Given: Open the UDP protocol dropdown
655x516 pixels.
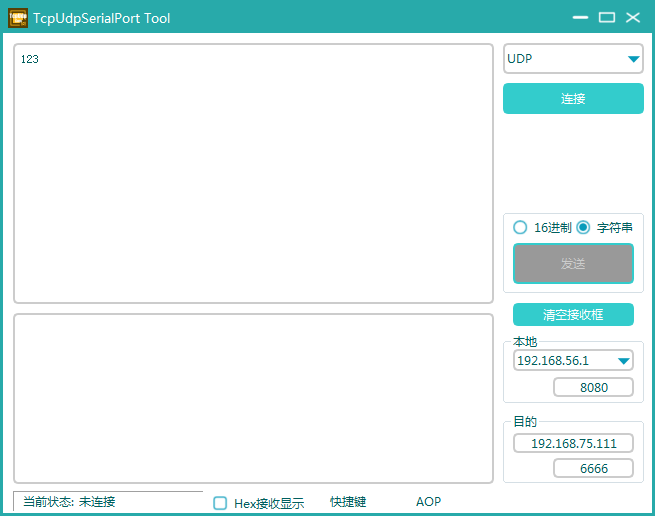Looking at the screenshot, I should pyautogui.click(x=573, y=59).
